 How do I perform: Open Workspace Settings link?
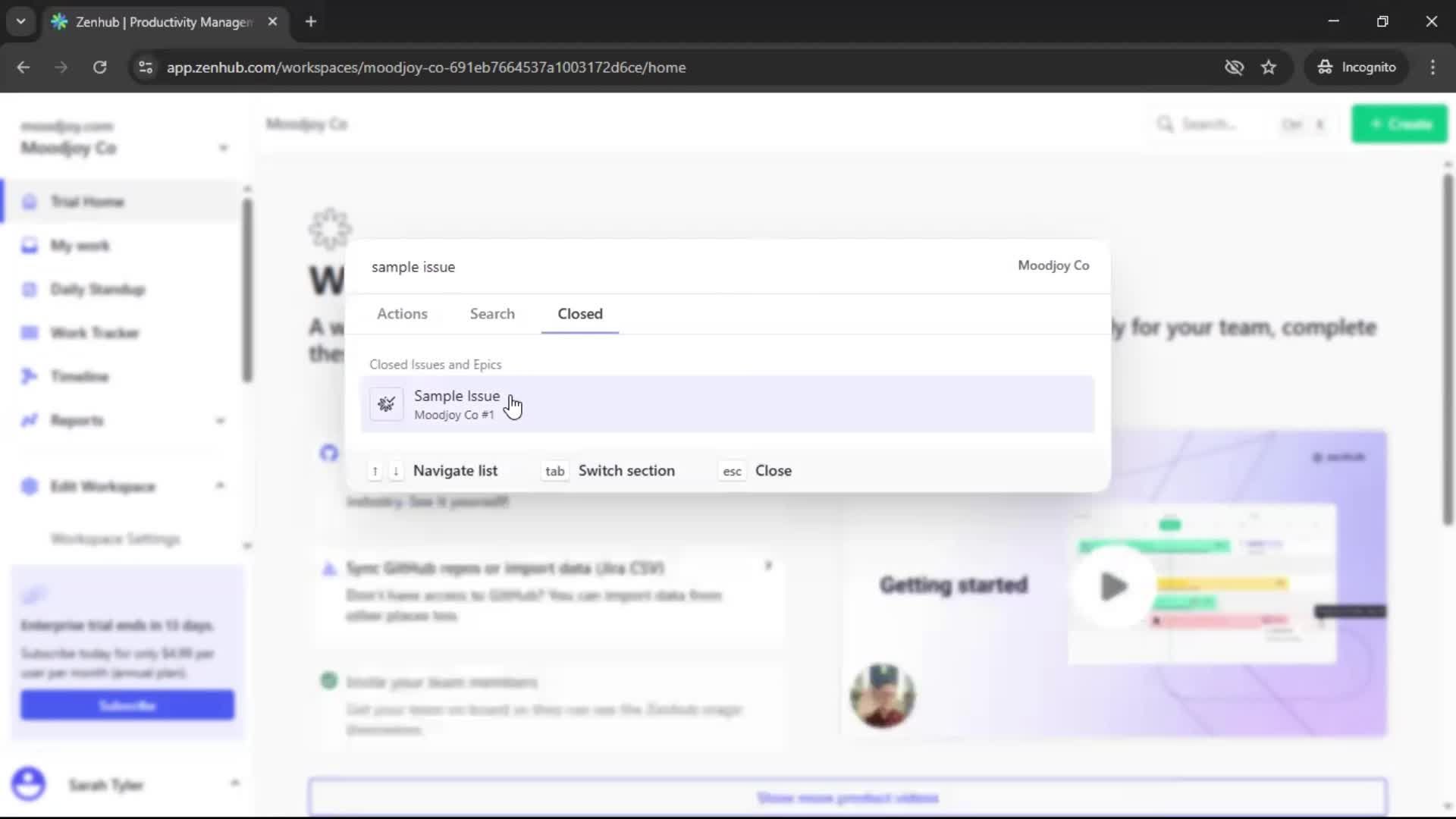(115, 538)
